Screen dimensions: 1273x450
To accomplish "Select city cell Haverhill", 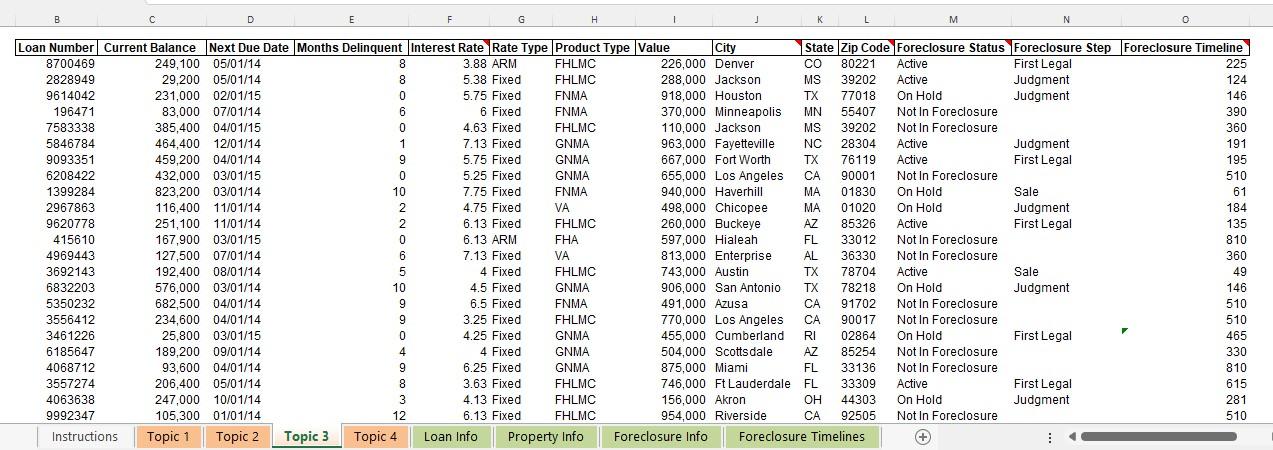I will click(756, 192).
